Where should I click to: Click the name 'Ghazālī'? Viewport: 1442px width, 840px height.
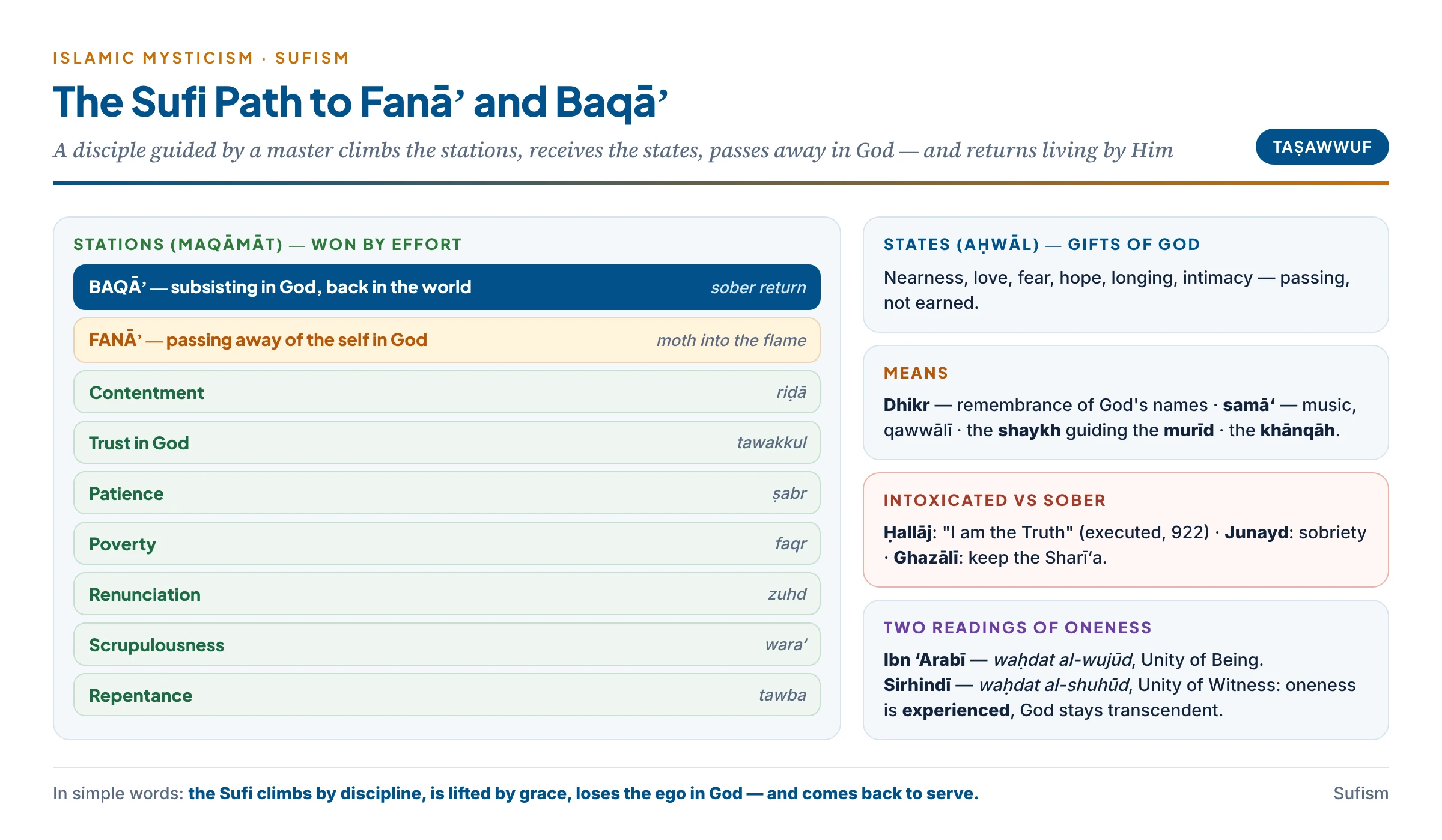point(926,558)
